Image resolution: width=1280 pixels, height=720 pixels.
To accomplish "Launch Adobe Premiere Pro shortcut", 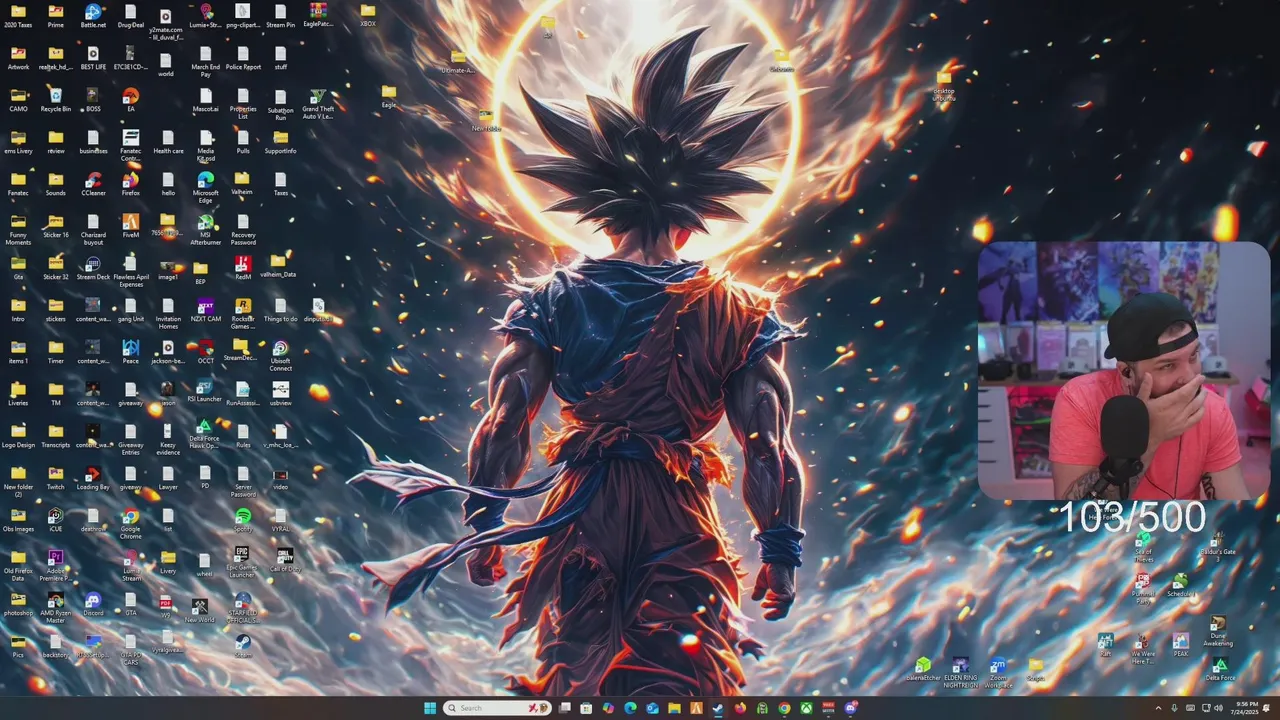I will pyautogui.click(x=56, y=565).
